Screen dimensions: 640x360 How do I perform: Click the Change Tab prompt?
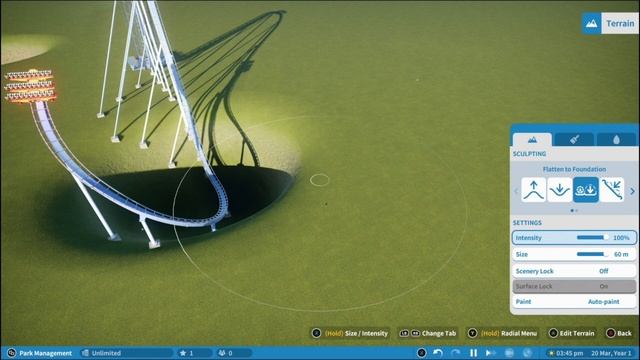tap(427, 333)
